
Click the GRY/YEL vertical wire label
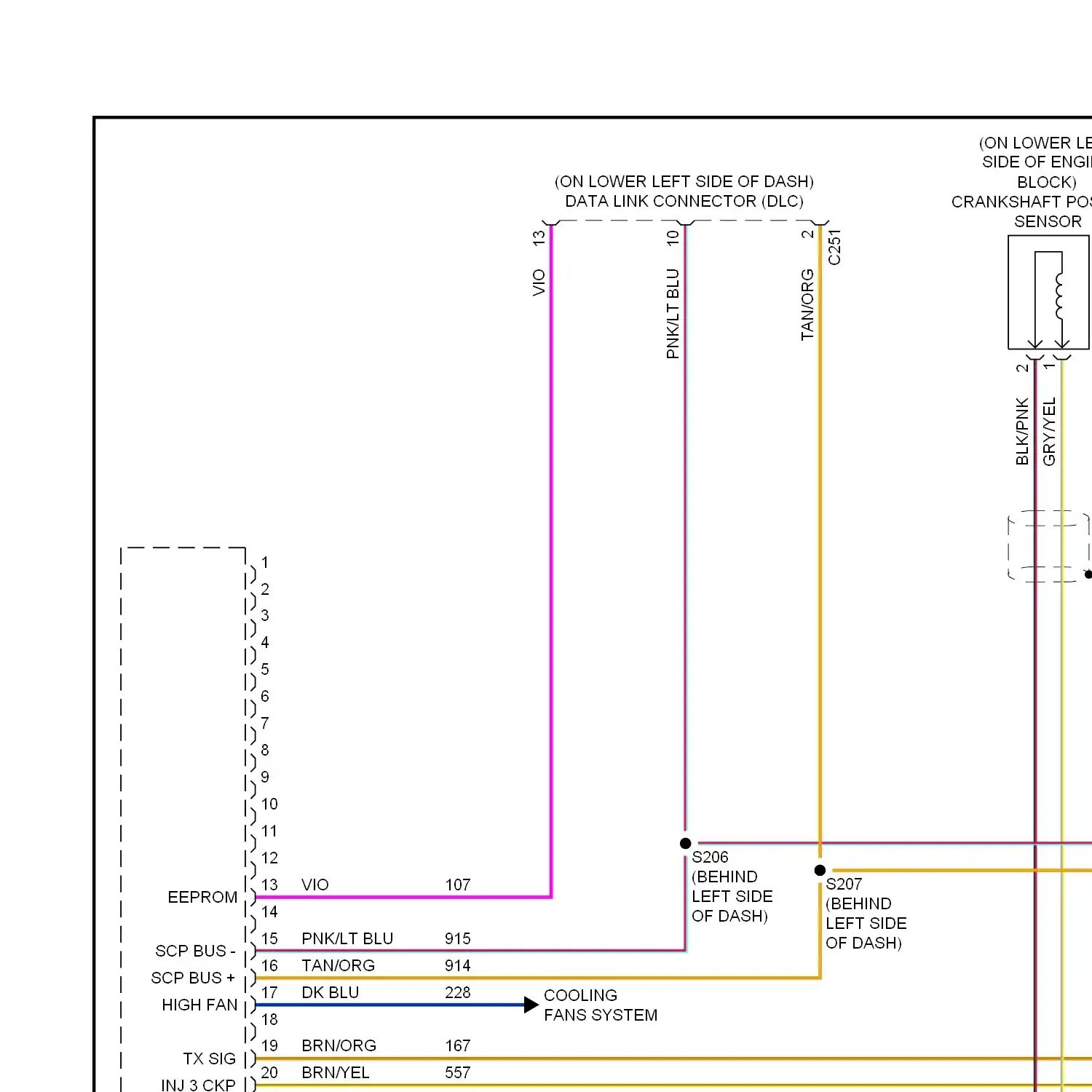pyautogui.click(x=1049, y=431)
